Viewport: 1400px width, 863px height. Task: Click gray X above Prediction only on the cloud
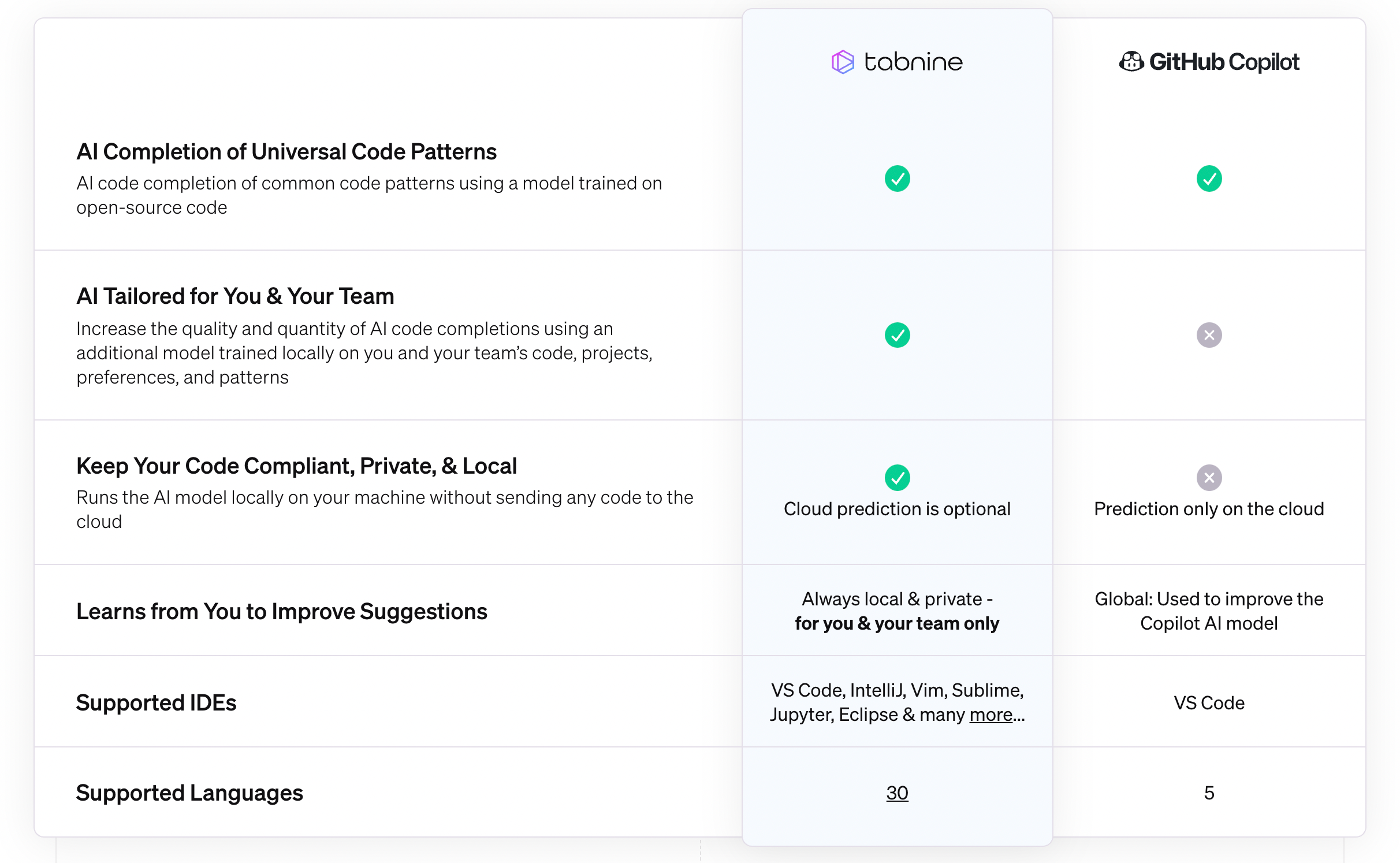[1209, 478]
